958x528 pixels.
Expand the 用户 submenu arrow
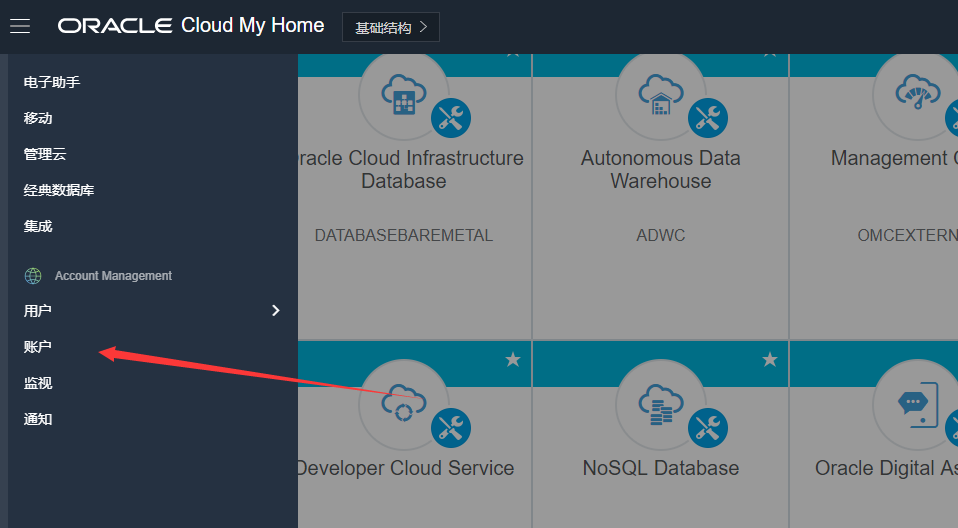276,311
